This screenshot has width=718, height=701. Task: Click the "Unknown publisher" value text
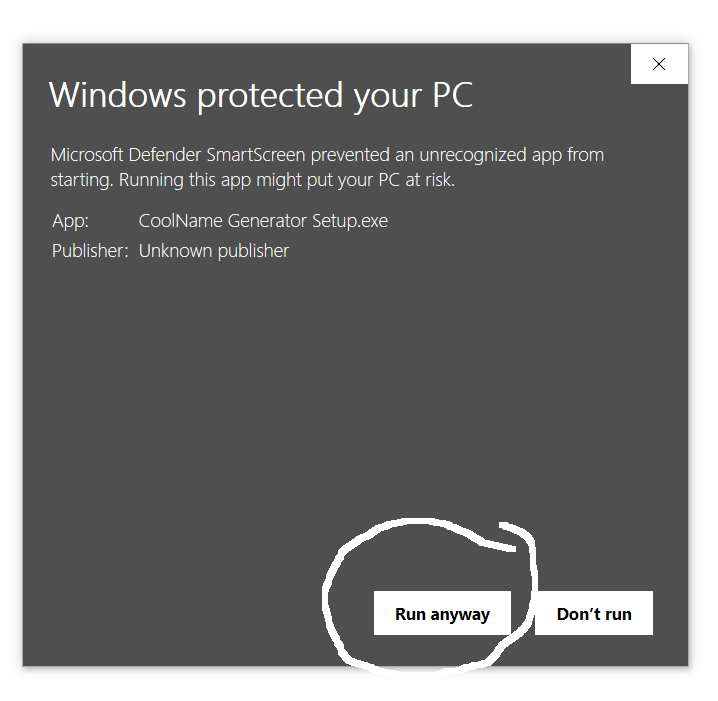pyautogui.click(x=214, y=251)
